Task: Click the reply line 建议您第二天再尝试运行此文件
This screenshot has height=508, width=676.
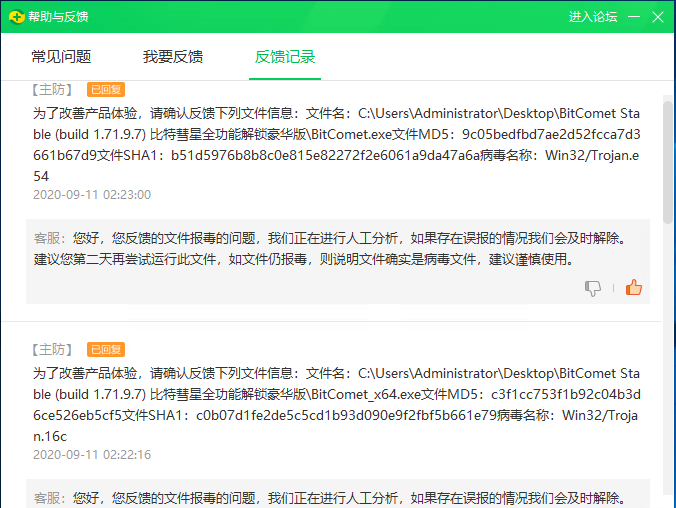Action: (x=304, y=259)
